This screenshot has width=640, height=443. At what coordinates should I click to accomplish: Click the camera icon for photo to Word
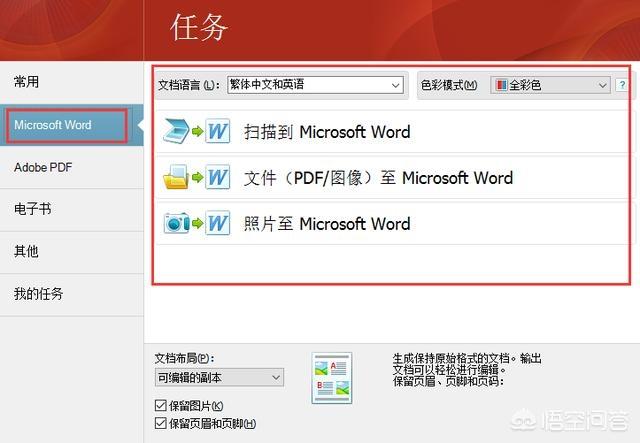pos(176,223)
